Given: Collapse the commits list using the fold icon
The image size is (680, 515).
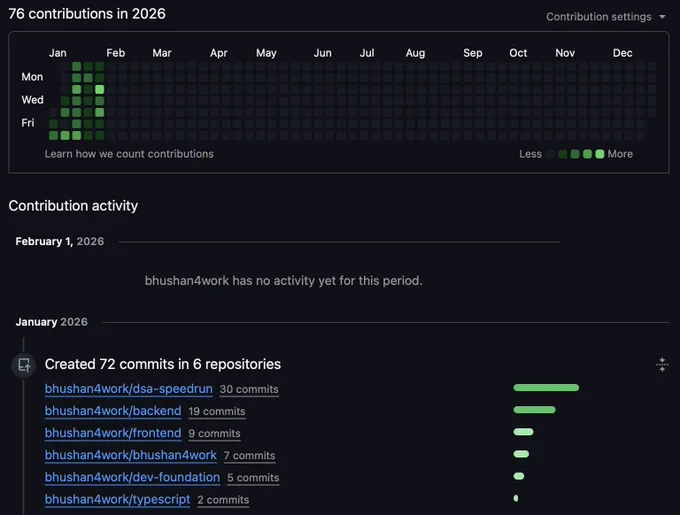Looking at the screenshot, I should (x=662, y=365).
